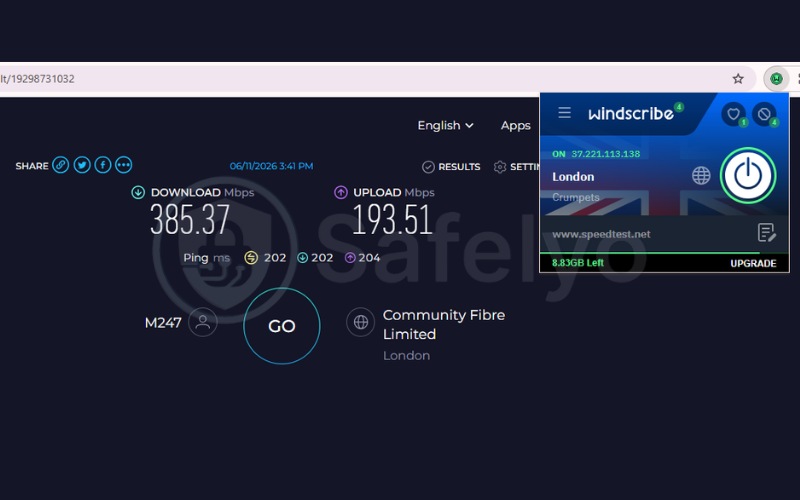Toggle the Windscribe VPN power button

(748, 176)
